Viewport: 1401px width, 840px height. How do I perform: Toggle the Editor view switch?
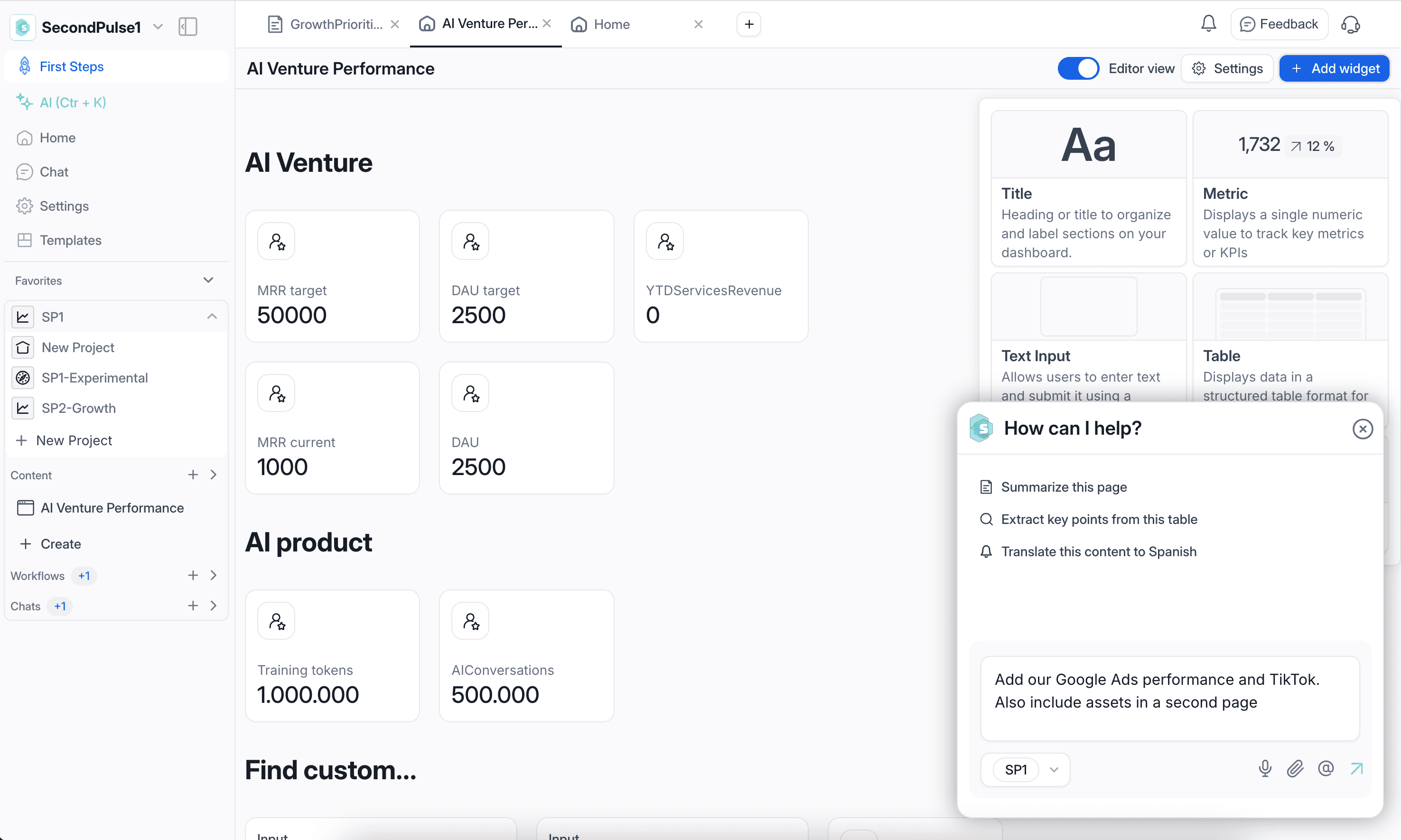point(1078,68)
